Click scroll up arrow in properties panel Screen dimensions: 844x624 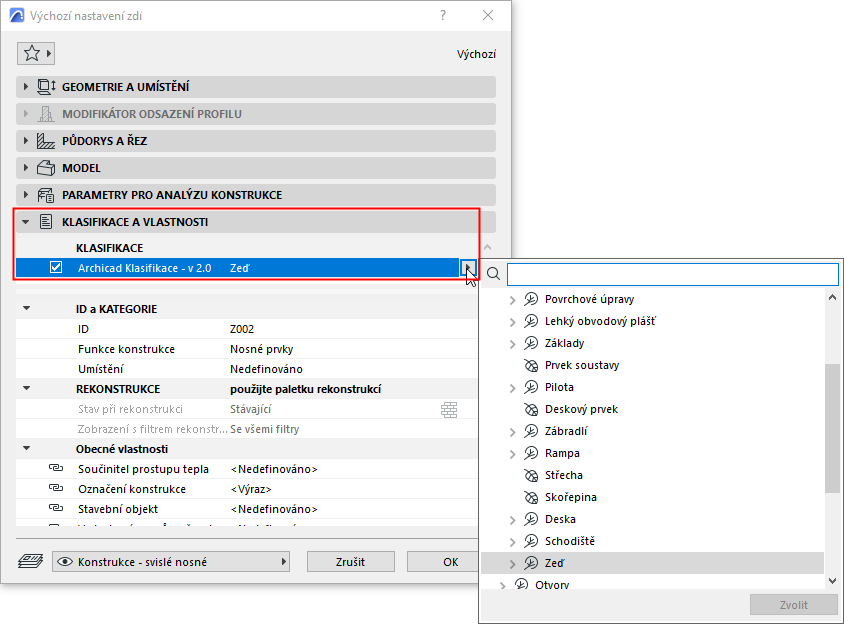pos(488,247)
